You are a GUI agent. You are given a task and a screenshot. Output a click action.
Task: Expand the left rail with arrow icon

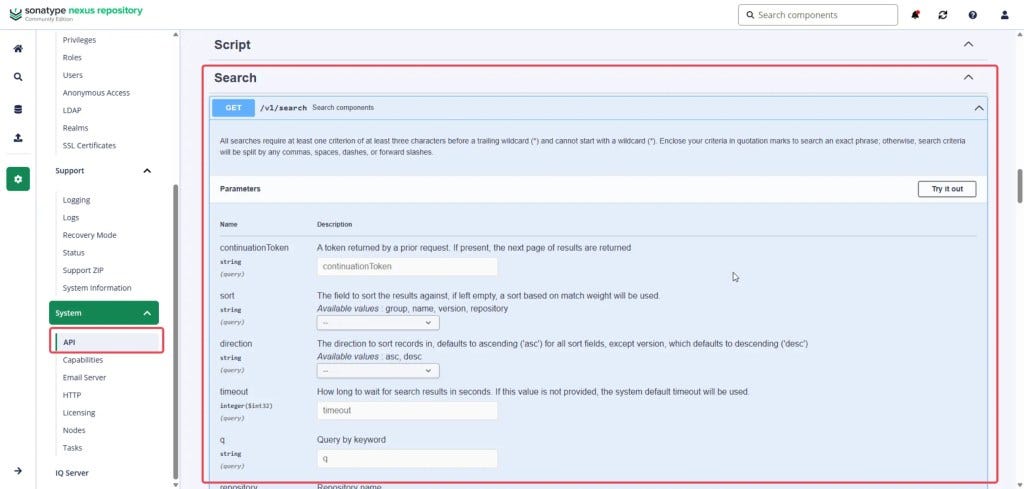click(18, 471)
